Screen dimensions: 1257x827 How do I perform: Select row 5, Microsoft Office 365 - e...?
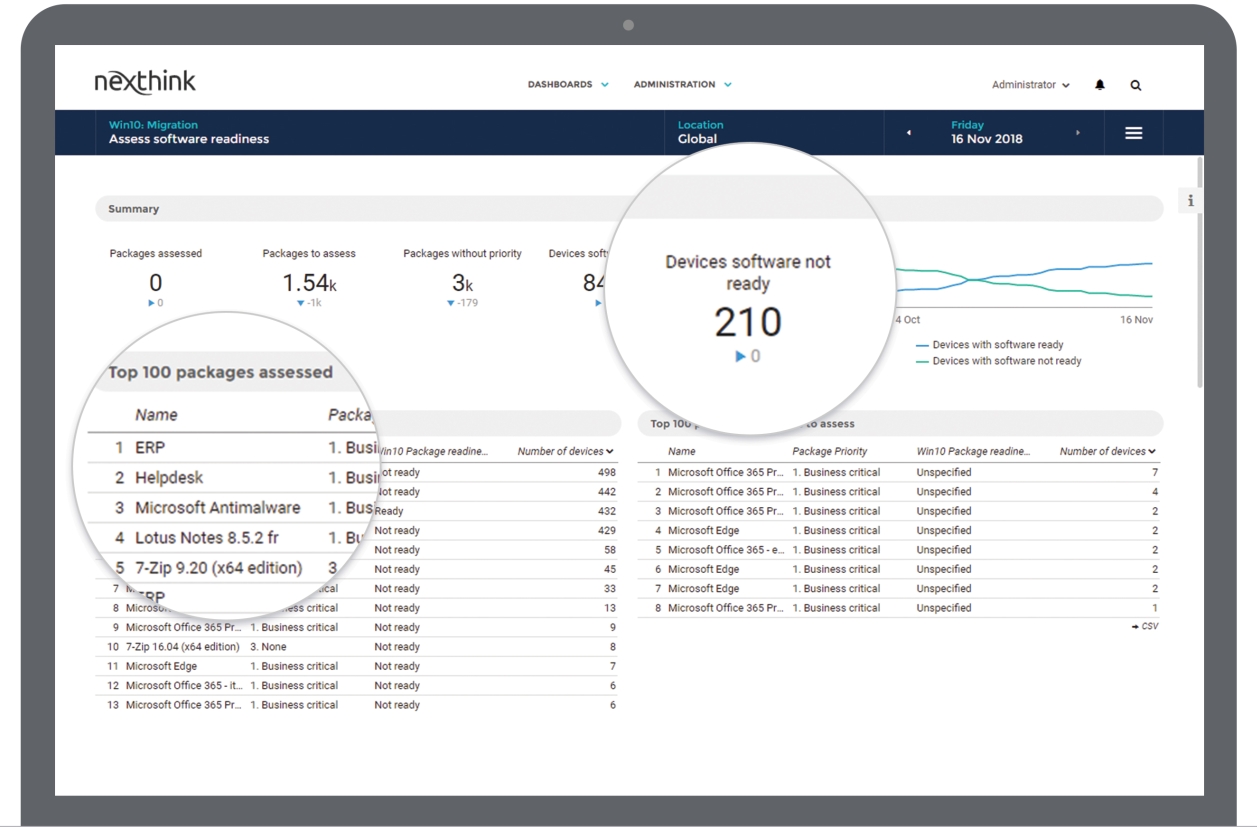900,550
